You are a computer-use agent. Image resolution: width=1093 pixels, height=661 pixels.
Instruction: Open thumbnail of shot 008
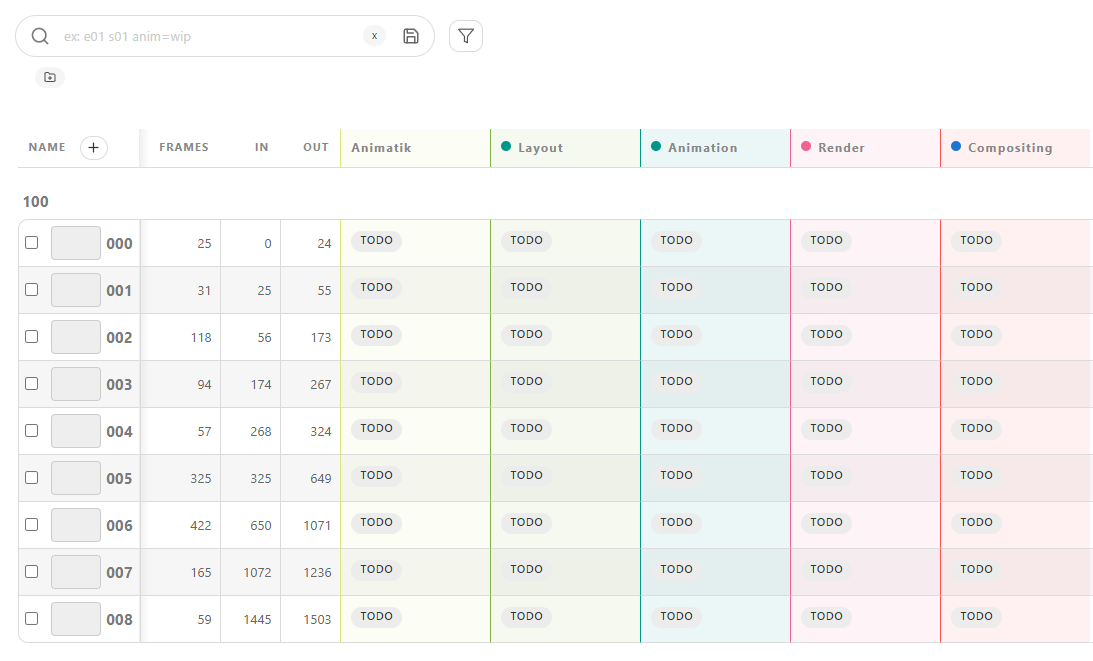[x=76, y=619]
